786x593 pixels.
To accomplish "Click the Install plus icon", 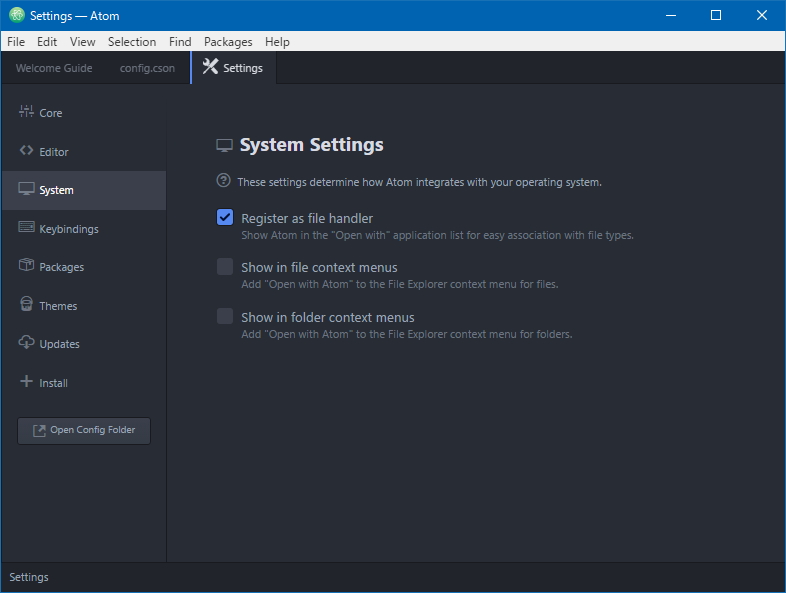I will 26,381.
